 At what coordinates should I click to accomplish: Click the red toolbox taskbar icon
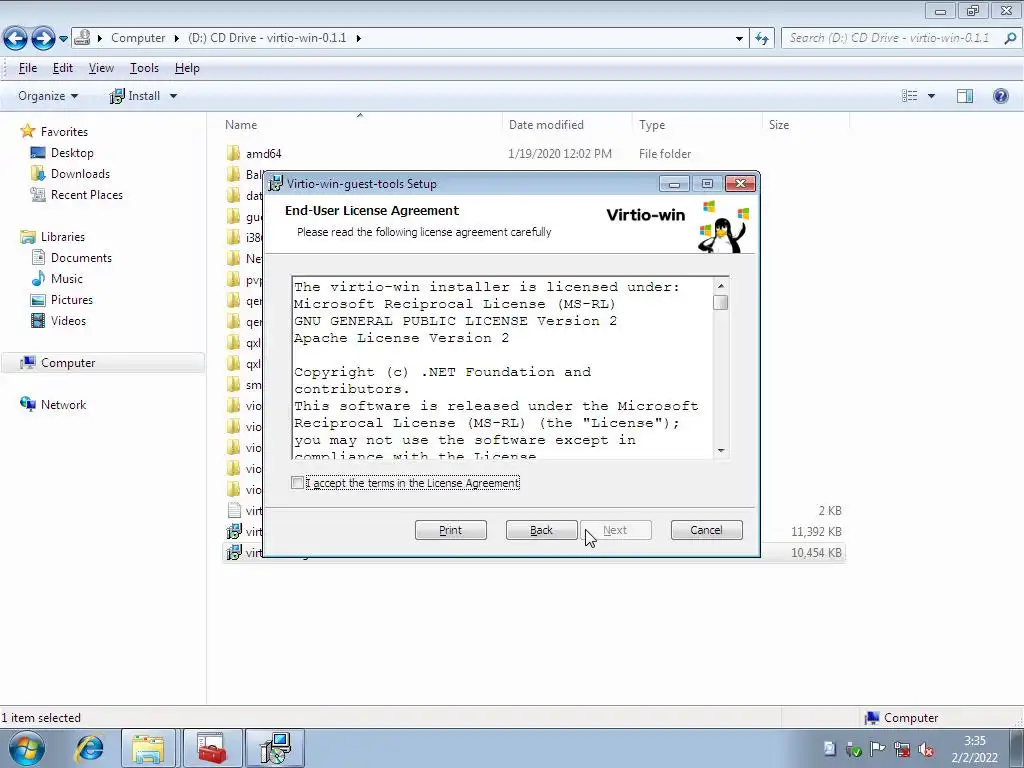click(x=211, y=748)
